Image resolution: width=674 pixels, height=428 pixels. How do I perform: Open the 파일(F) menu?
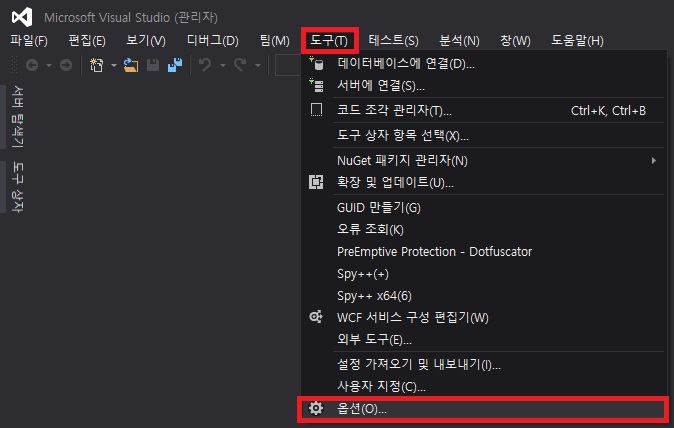point(29,41)
